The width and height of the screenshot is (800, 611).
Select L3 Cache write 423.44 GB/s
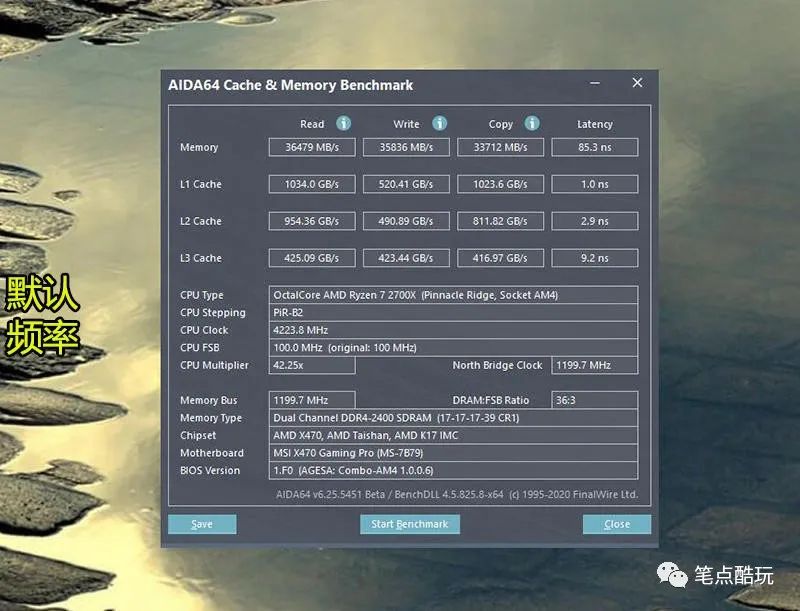(406, 258)
